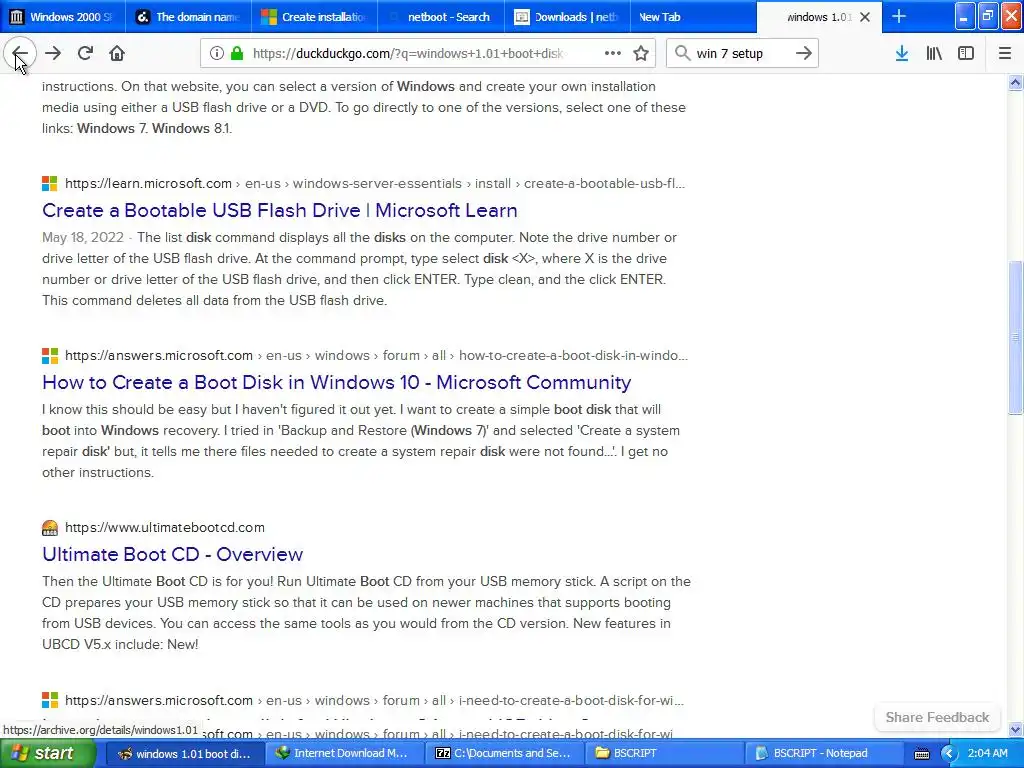1024x768 pixels.
Task: Go back using the back arrow
Action: [x=20, y=54]
